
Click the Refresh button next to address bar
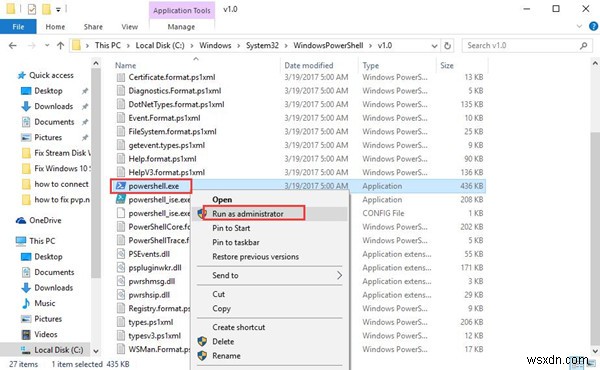pos(447,46)
